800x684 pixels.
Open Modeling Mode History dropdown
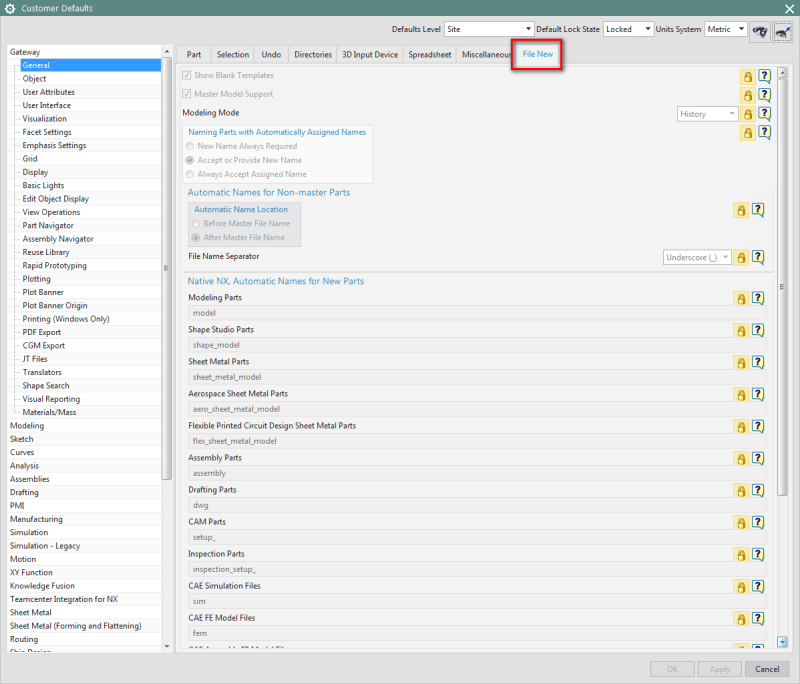coord(707,114)
